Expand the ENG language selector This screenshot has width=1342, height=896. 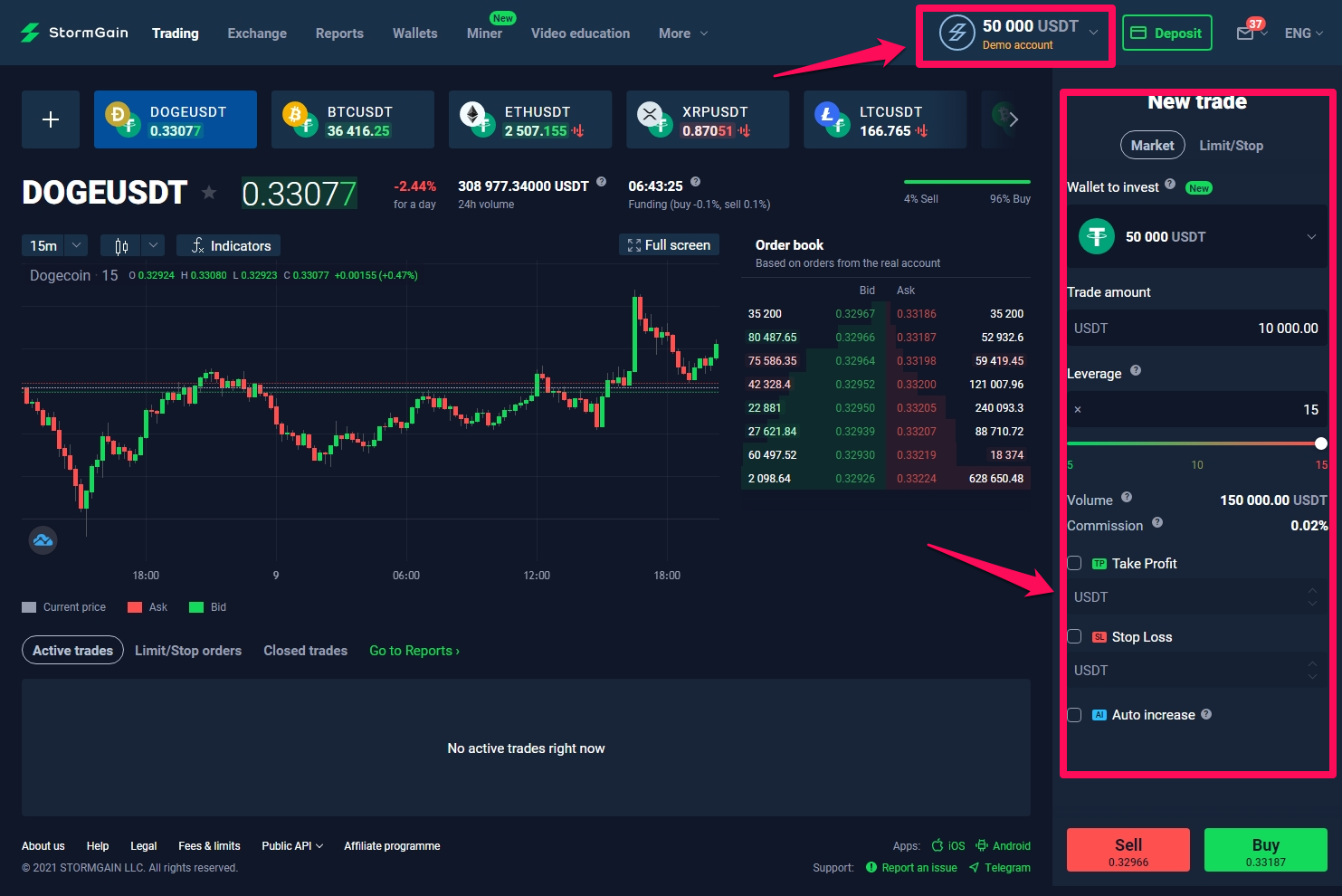point(1304,33)
